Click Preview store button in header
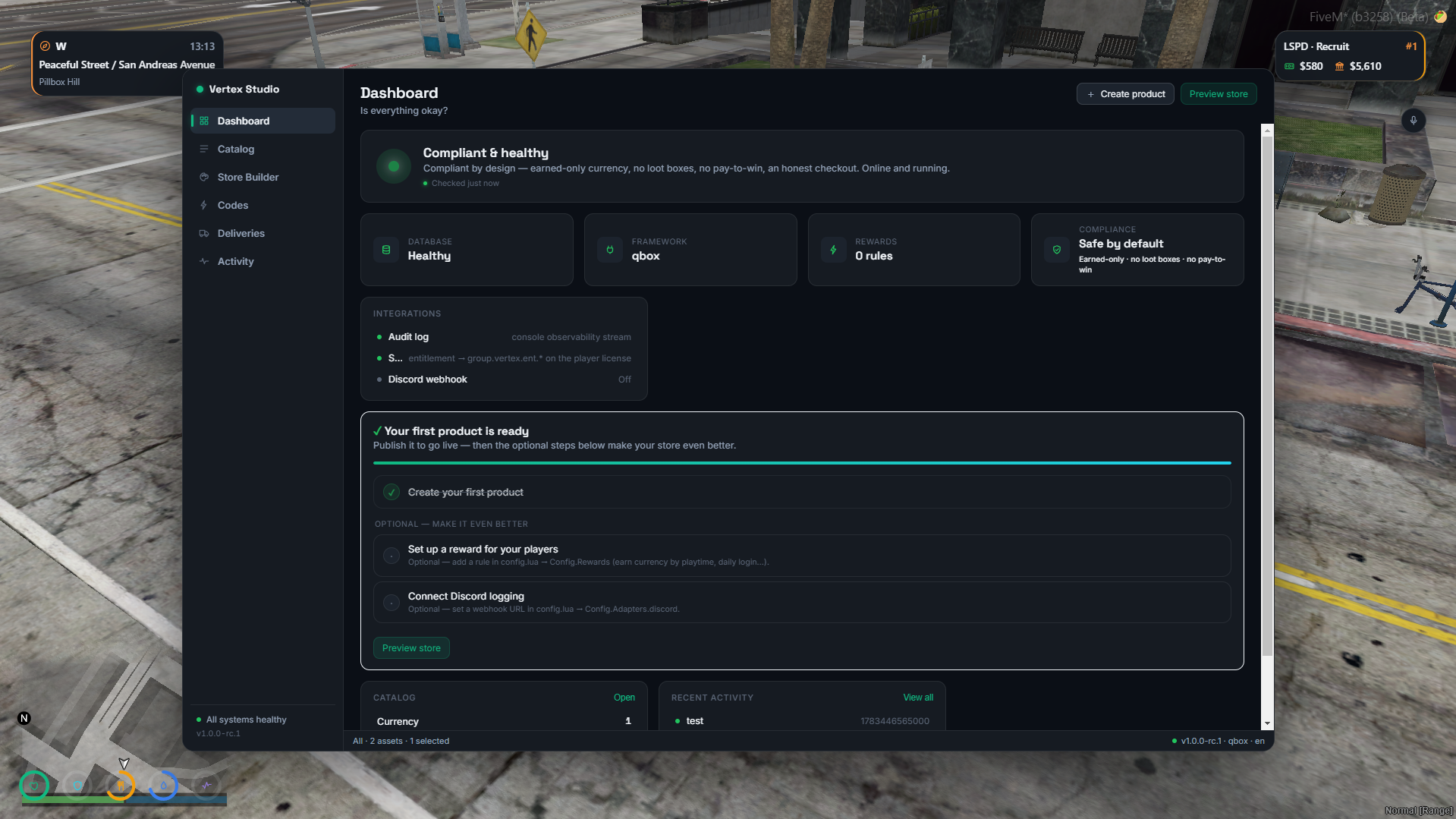 pyautogui.click(x=1218, y=94)
